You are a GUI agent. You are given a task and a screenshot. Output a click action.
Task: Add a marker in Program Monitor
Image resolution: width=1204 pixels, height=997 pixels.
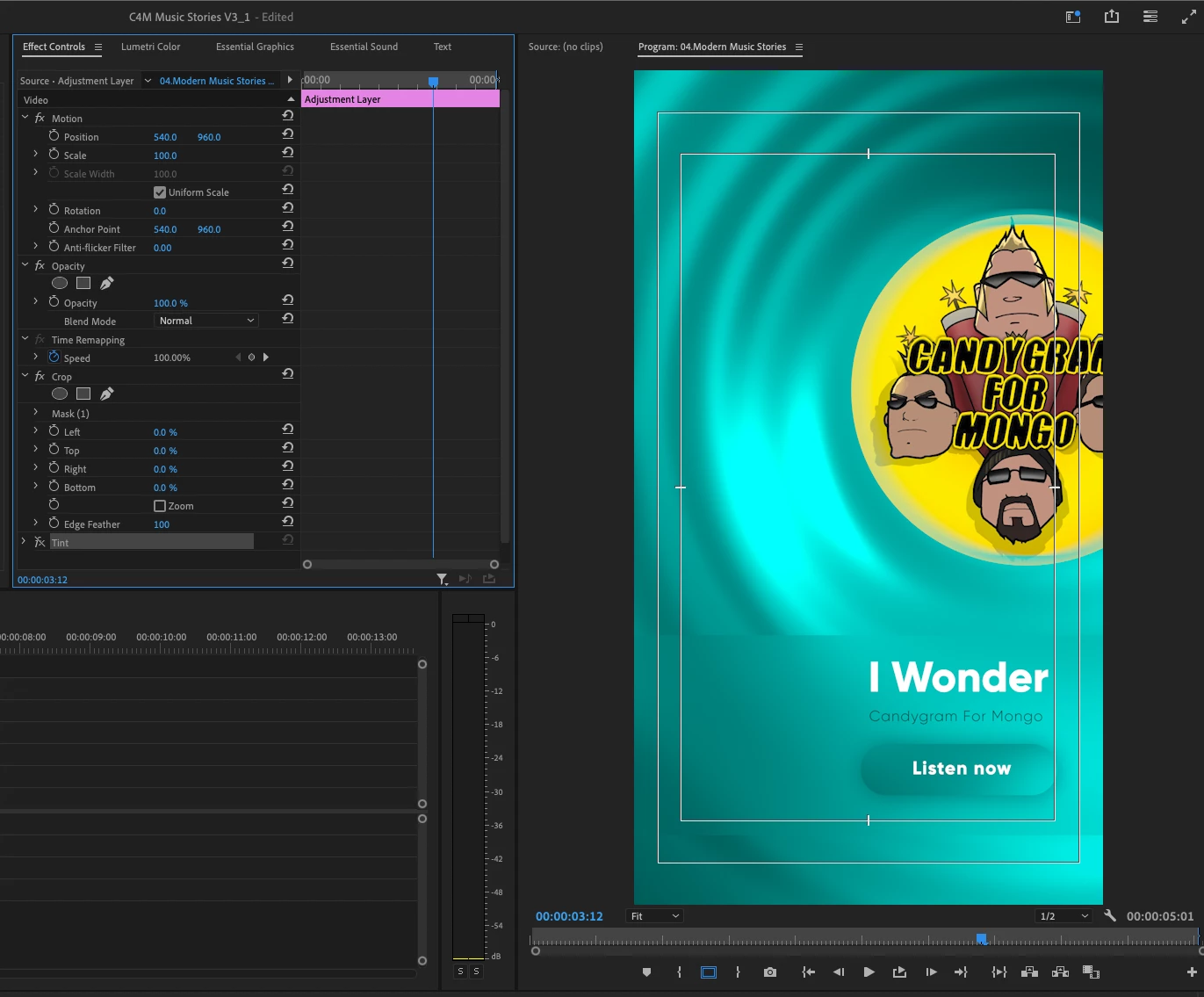tap(647, 972)
